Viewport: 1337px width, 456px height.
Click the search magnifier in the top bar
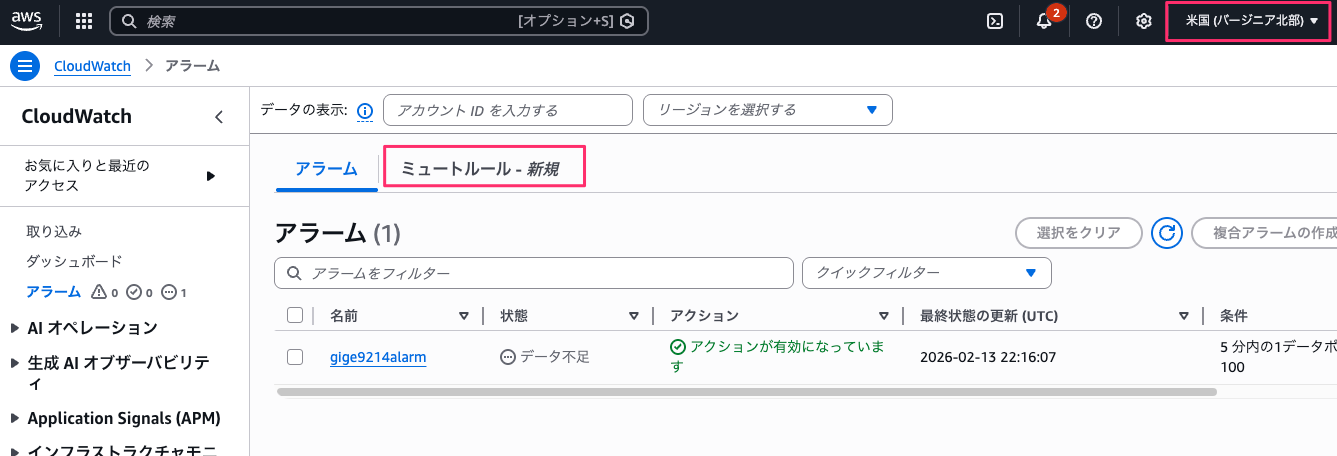point(129,21)
